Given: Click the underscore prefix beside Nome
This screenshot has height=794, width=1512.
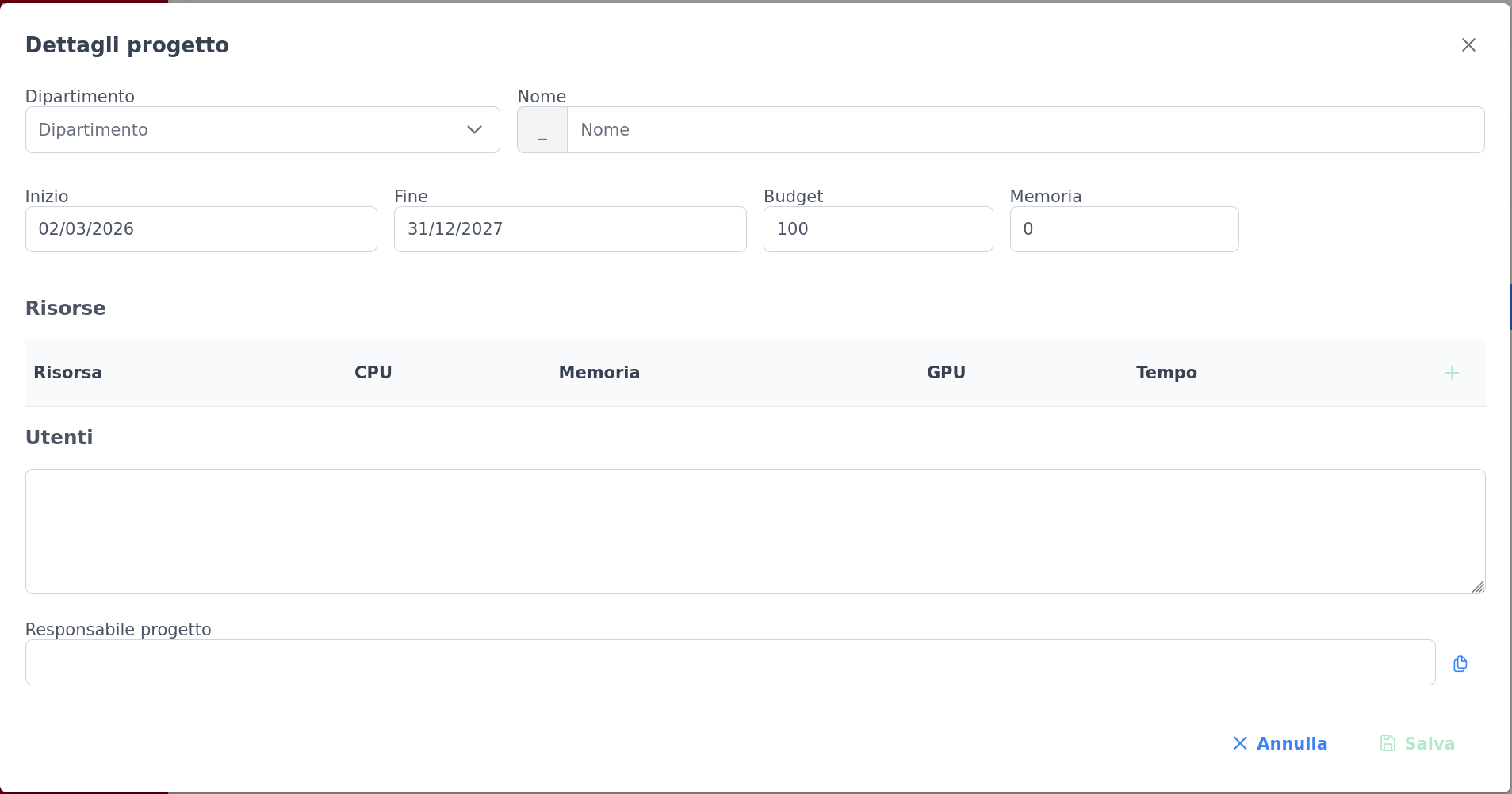Looking at the screenshot, I should [542, 130].
